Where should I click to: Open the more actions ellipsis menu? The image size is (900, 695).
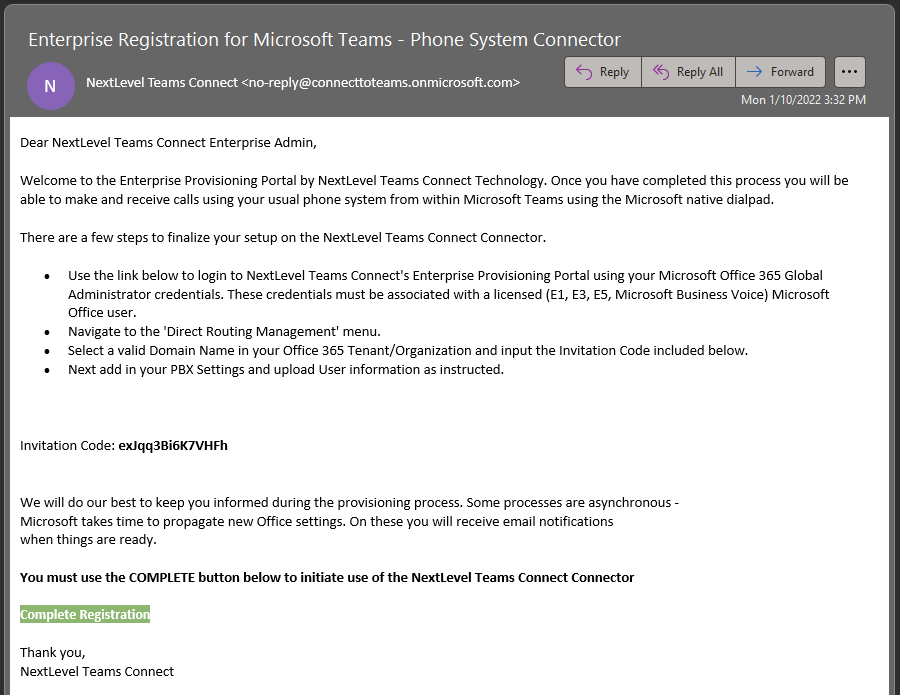click(x=850, y=72)
